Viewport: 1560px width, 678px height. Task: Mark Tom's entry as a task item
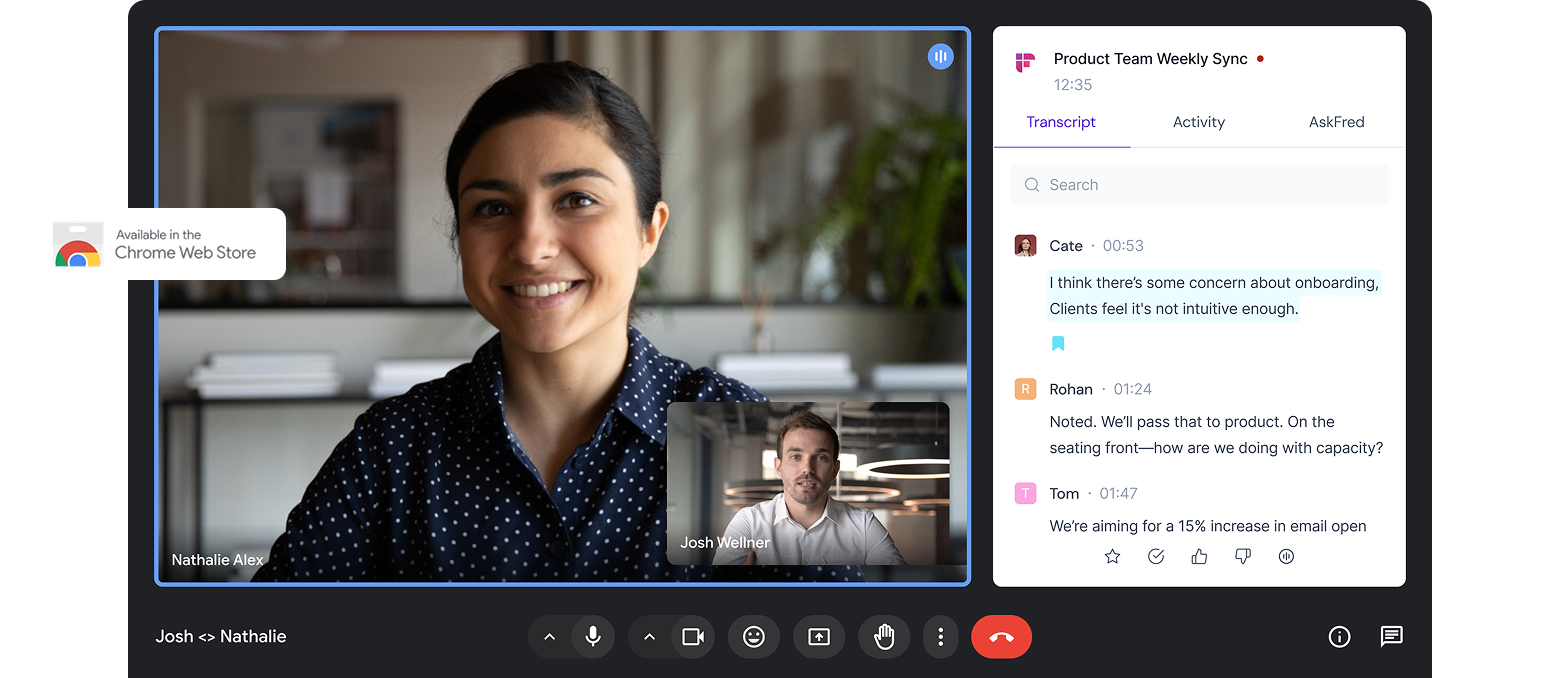(1156, 556)
